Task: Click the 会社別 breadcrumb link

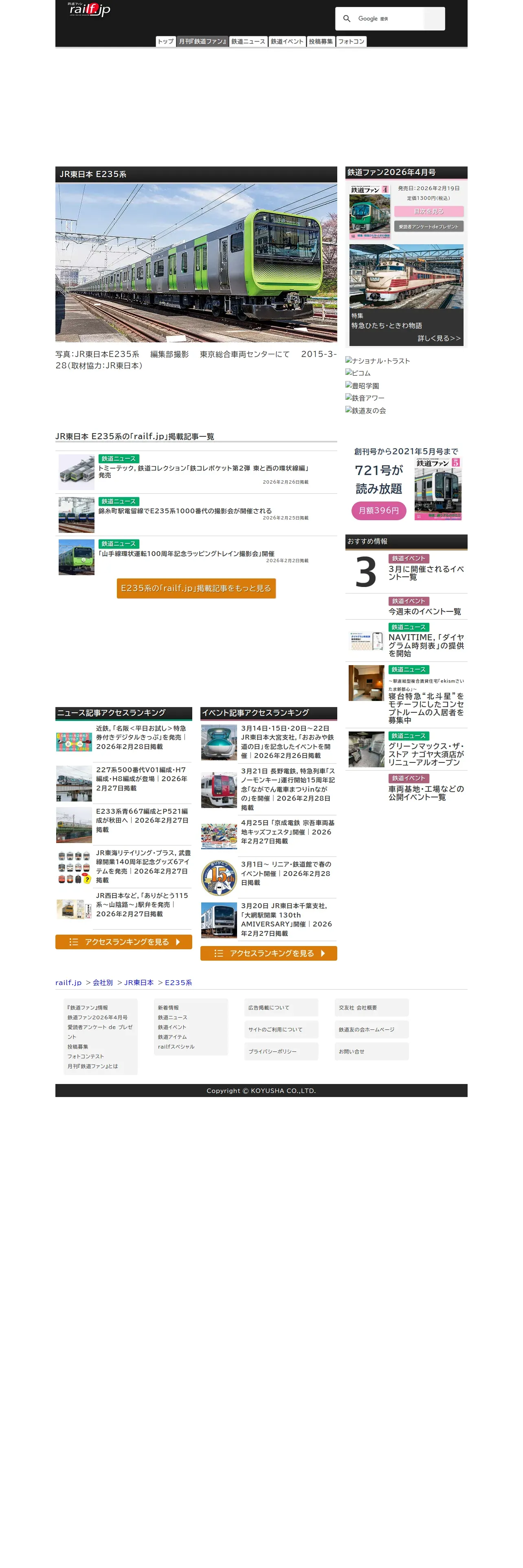Action: click(x=103, y=982)
